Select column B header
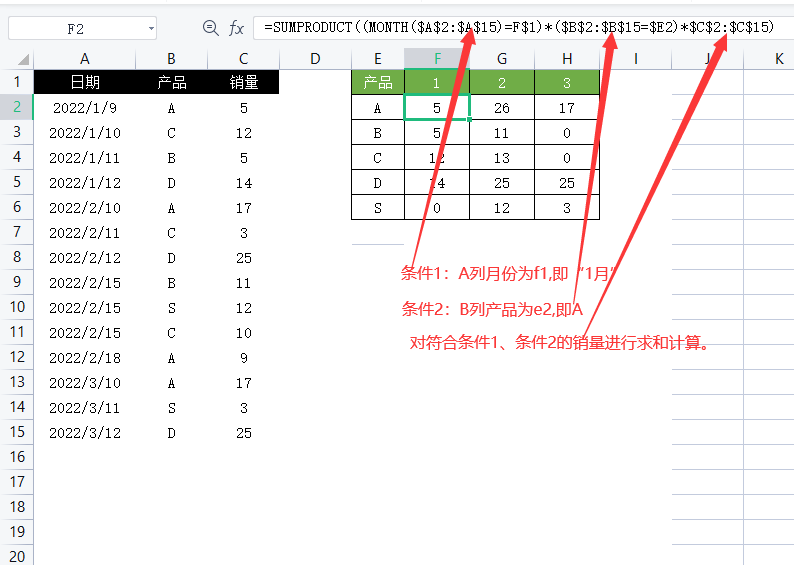This screenshot has width=794, height=565. (x=172, y=59)
